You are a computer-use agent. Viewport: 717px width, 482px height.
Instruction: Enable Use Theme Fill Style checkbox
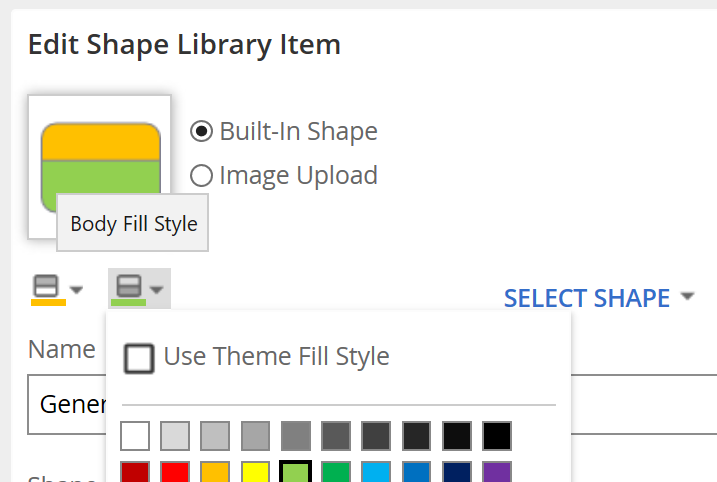coord(139,357)
